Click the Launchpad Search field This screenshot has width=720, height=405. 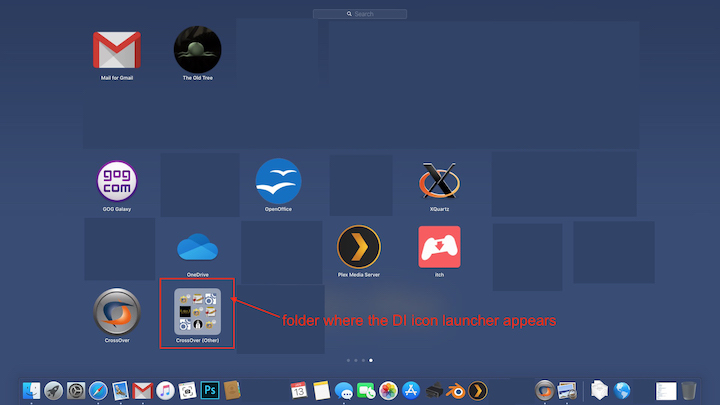point(360,14)
